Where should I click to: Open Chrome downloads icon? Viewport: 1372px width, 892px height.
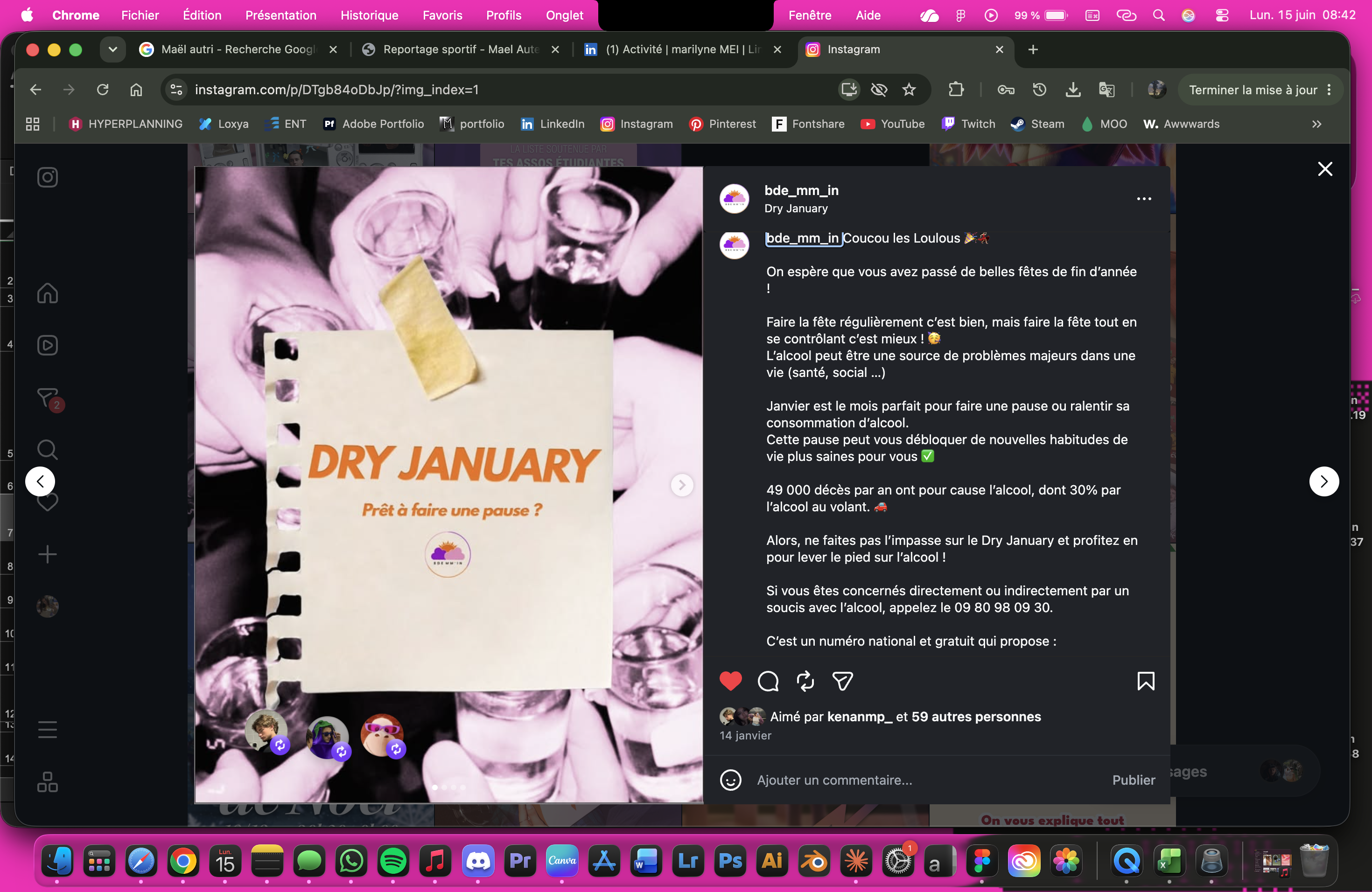(1073, 89)
